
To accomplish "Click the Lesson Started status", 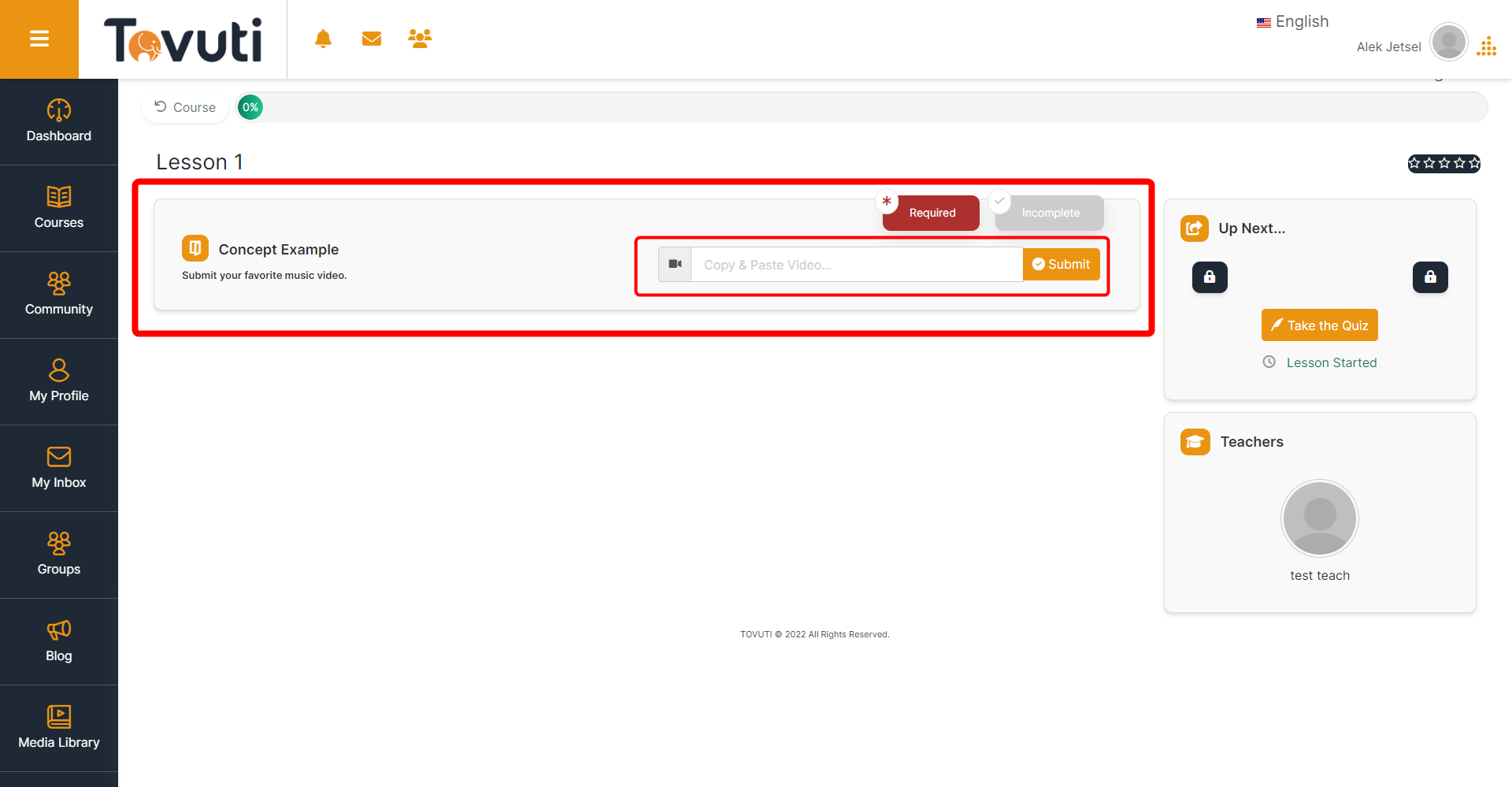I will tap(1321, 362).
